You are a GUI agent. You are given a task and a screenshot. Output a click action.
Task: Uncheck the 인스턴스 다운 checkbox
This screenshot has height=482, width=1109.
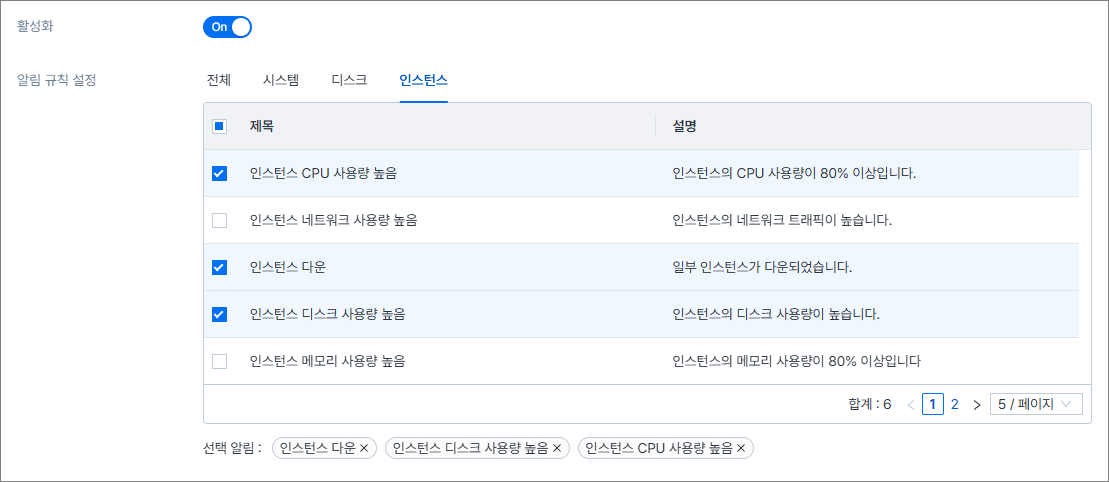(220, 267)
